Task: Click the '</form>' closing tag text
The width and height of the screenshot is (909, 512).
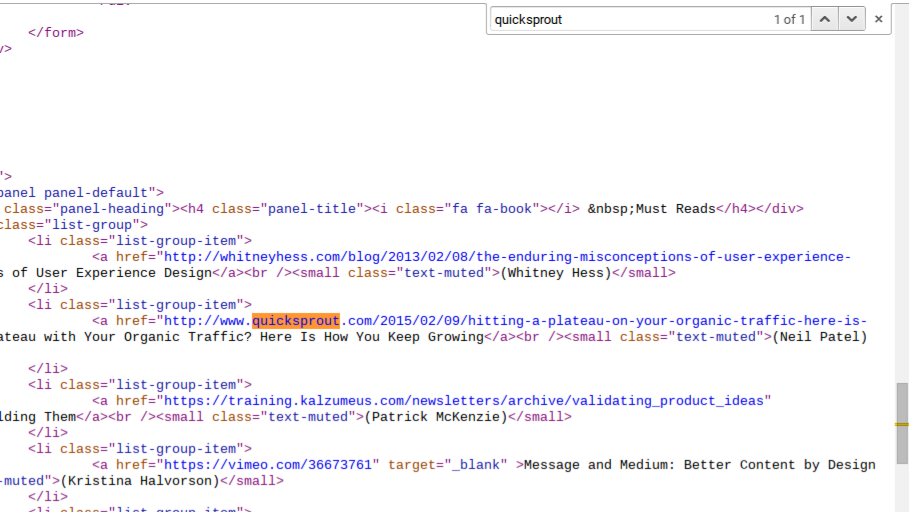Action: pyautogui.click(x=56, y=32)
